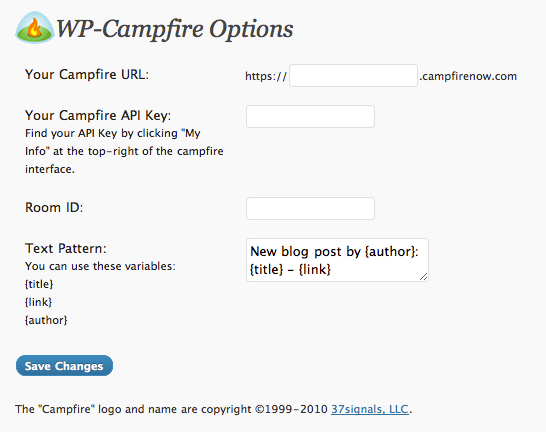The width and height of the screenshot is (546, 432).
Task: Click the {title} variable text
Action: click(x=39, y=284)
